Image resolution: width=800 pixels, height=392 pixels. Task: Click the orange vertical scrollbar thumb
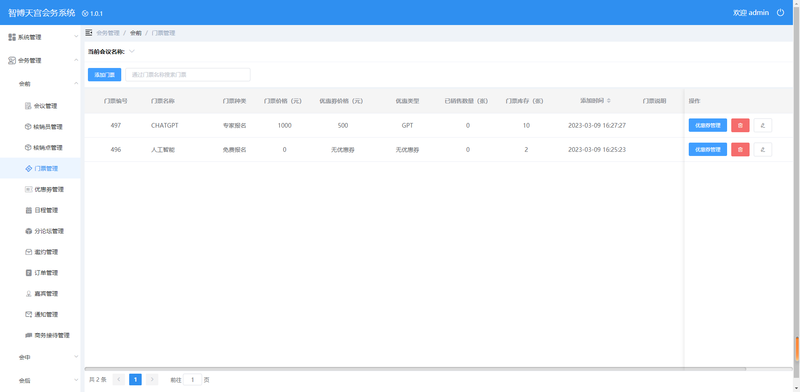pyautogui.click(x=797, y=349)
